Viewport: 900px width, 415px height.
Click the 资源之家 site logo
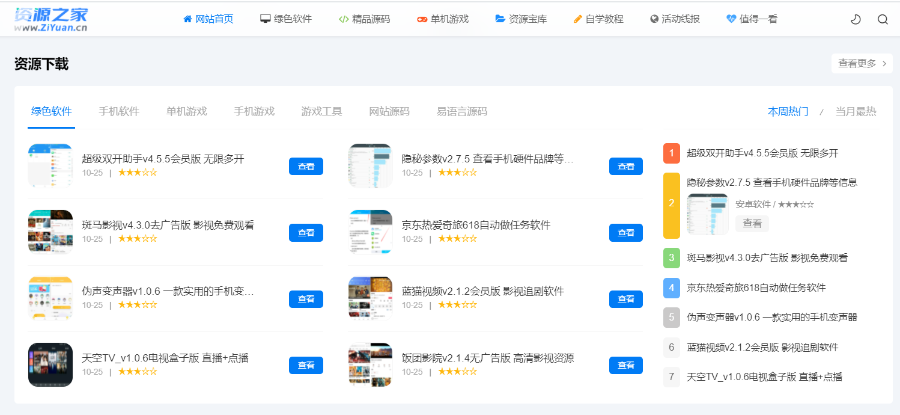(x=51, y=19)
